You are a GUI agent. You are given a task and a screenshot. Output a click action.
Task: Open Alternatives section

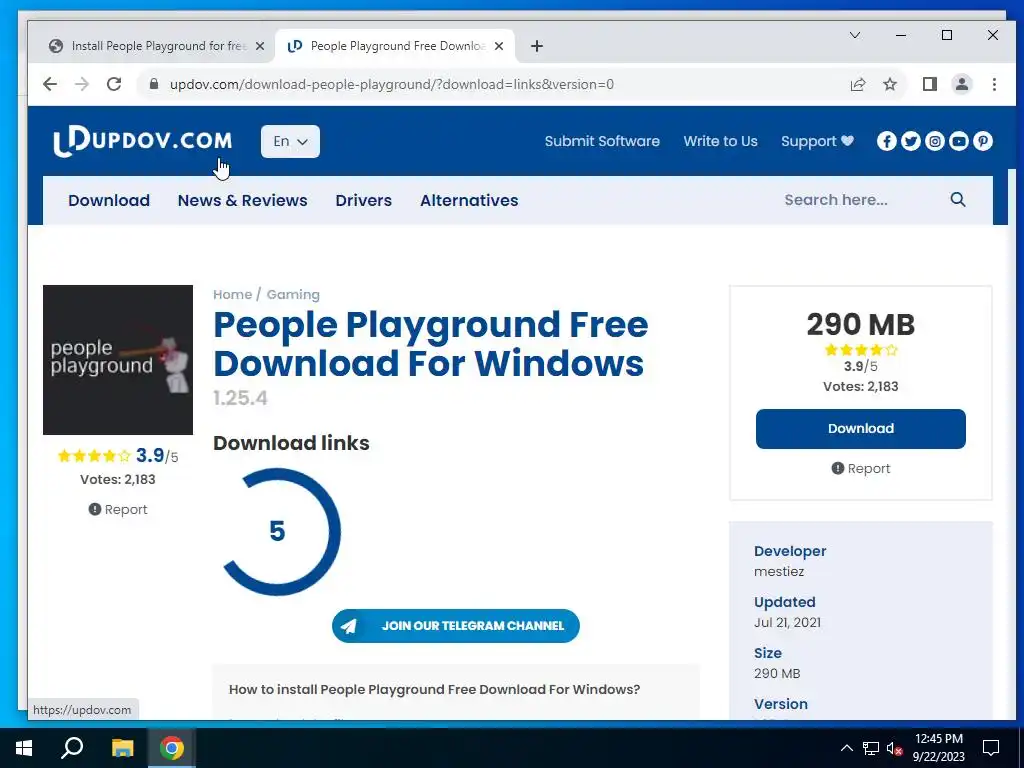click(469, 200)
